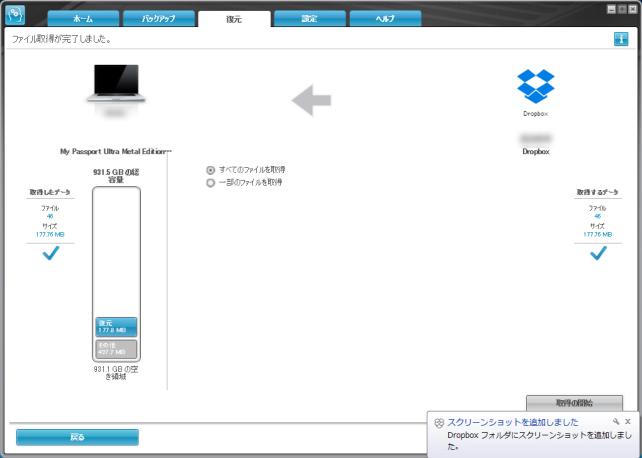
Task: Minimize the SmartWare window
Action: click(611, 9)
